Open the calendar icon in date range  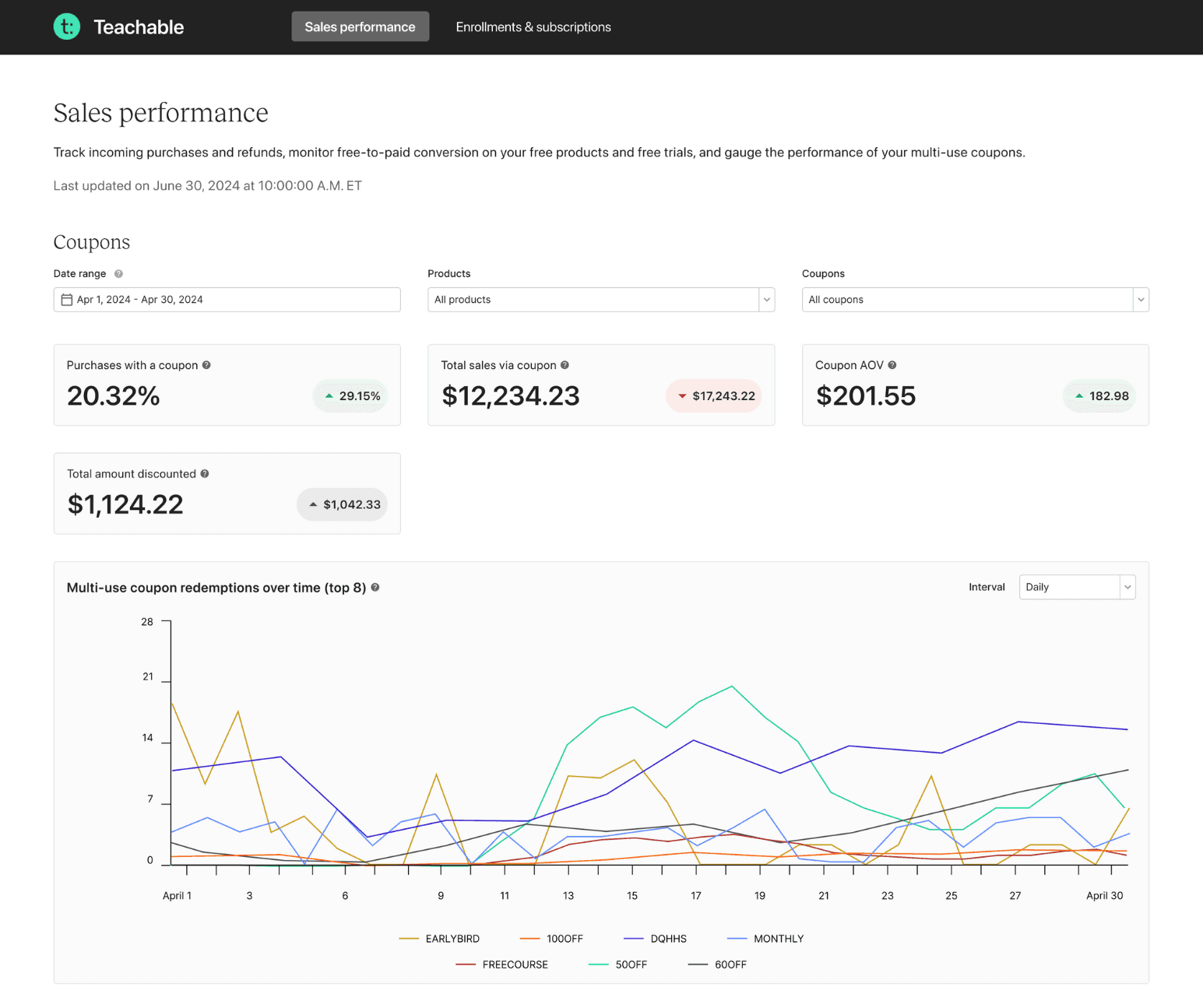click(67, 299)
